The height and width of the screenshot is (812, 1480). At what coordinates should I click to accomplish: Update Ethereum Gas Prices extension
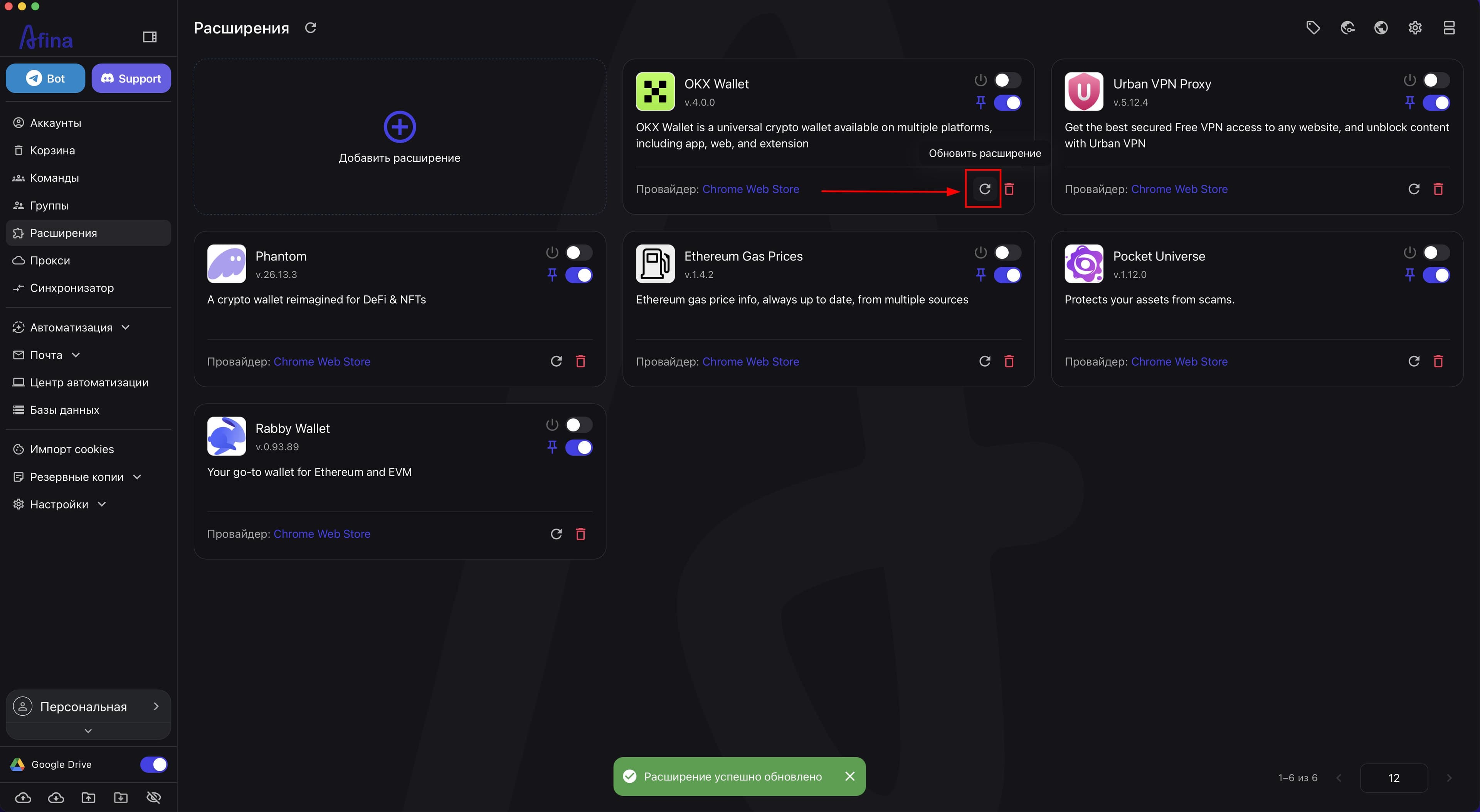(984, 361)
